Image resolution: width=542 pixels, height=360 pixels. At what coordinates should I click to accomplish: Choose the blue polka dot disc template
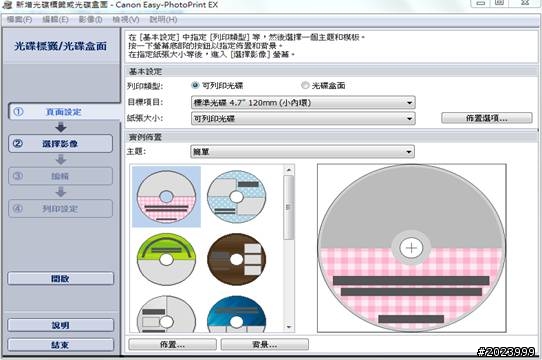pyautogui.click(x=236, y=196)
